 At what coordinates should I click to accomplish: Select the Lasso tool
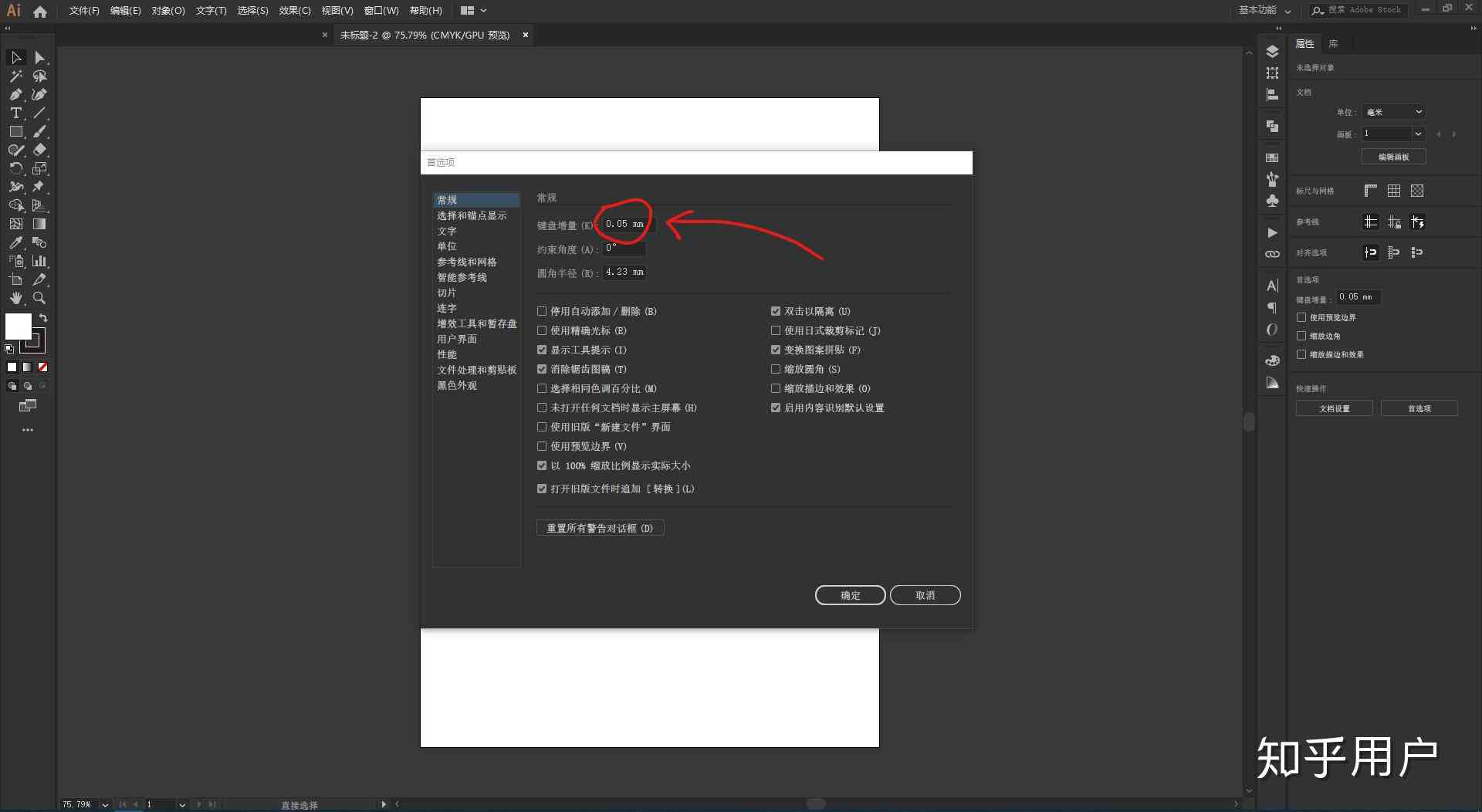[39, 76]
